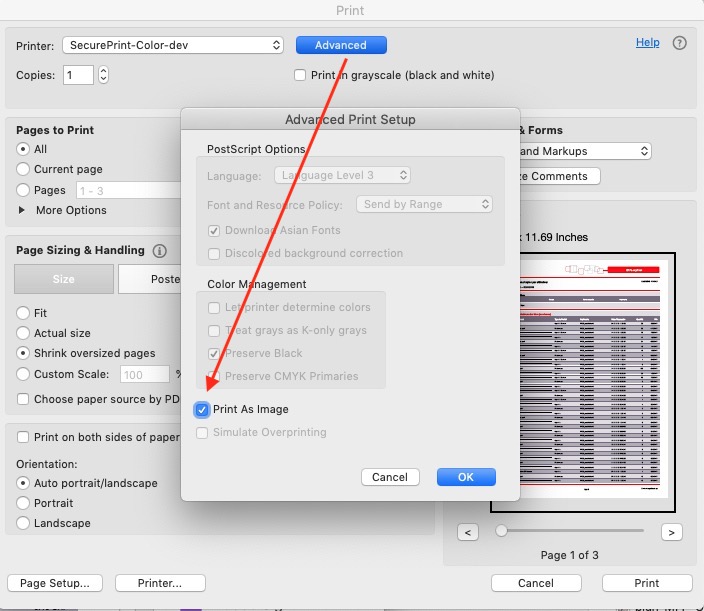Go to previous preview page arrow
704x611 pixels.
(x=468, y=532)
